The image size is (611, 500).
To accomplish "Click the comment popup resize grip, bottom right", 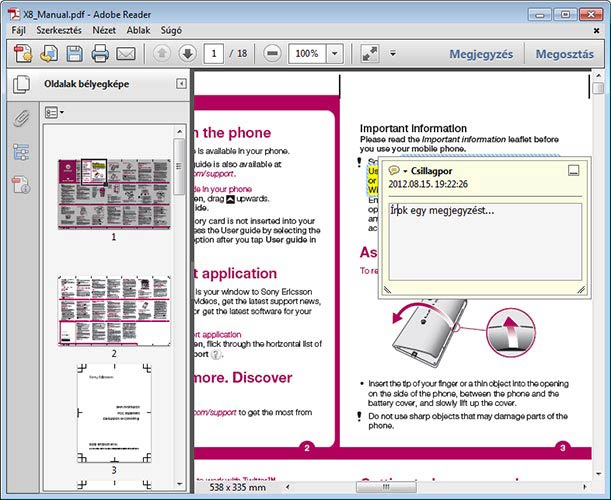I will pyautogui.click(x=581, y=290).
